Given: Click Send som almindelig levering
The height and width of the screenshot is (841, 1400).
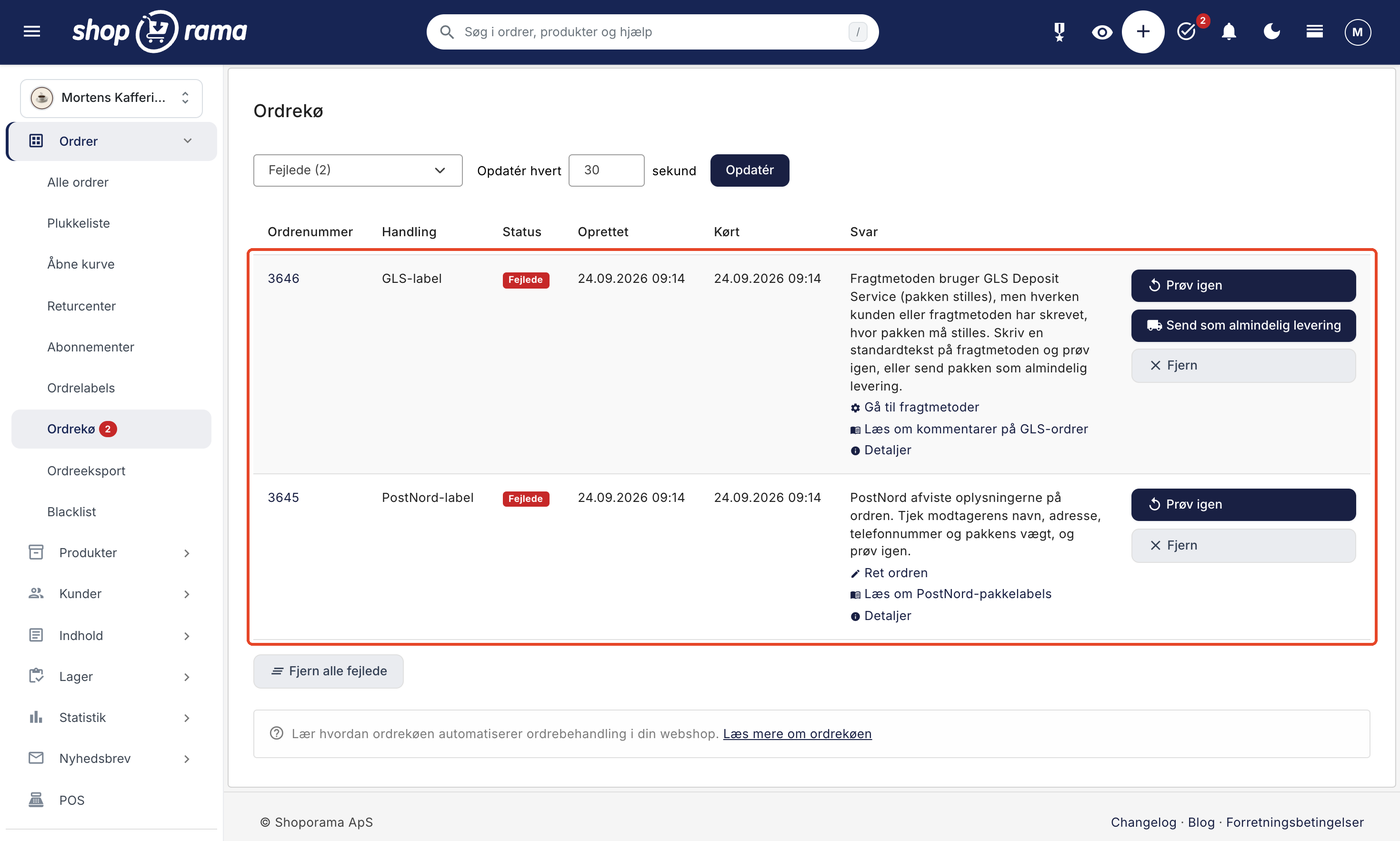Looking at the screenshot, I should point(1243,325).
